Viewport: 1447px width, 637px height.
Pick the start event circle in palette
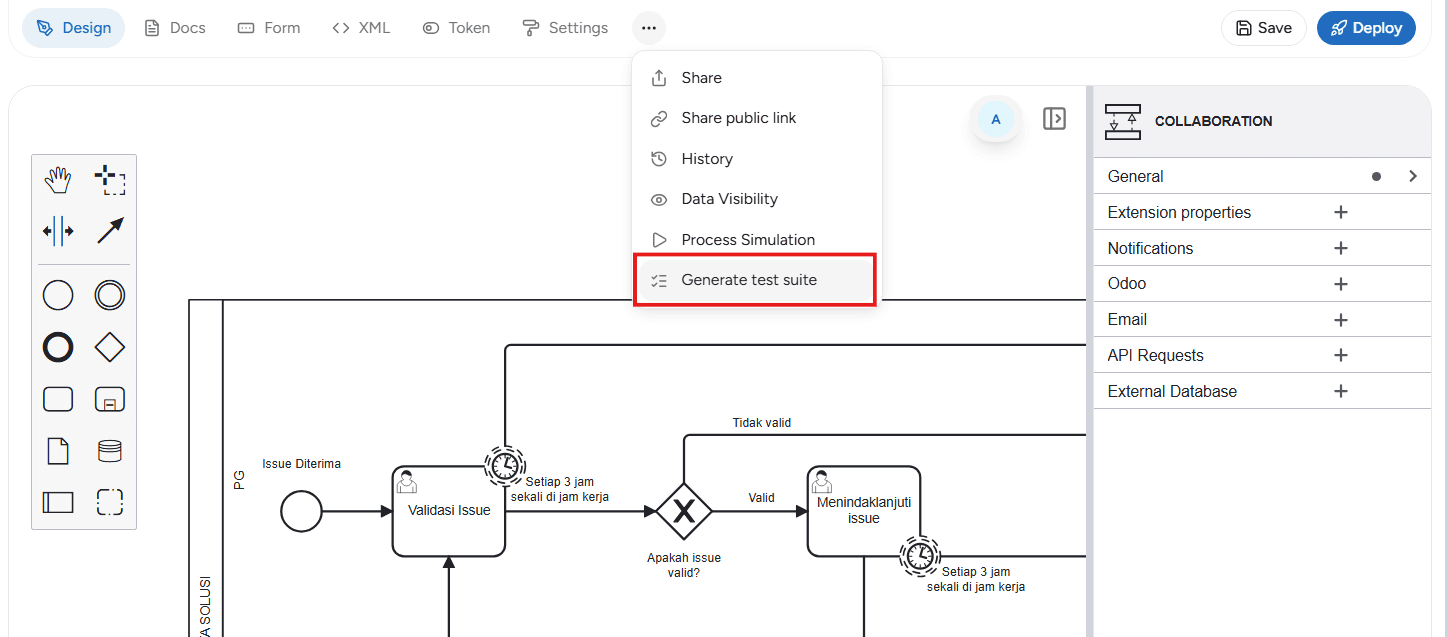[x=58, y=295]
